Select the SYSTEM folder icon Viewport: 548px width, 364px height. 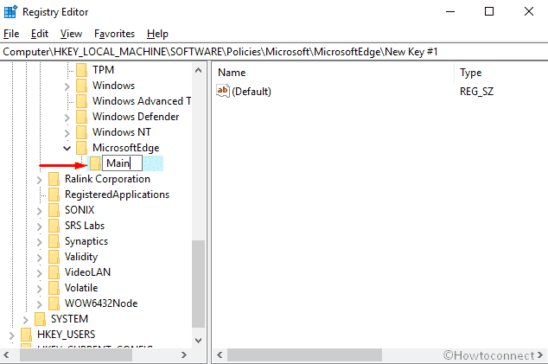40,319
